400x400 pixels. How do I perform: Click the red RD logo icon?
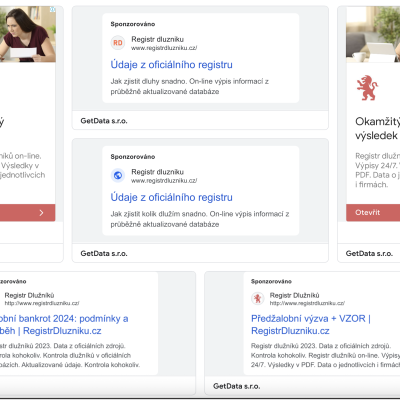118,43
